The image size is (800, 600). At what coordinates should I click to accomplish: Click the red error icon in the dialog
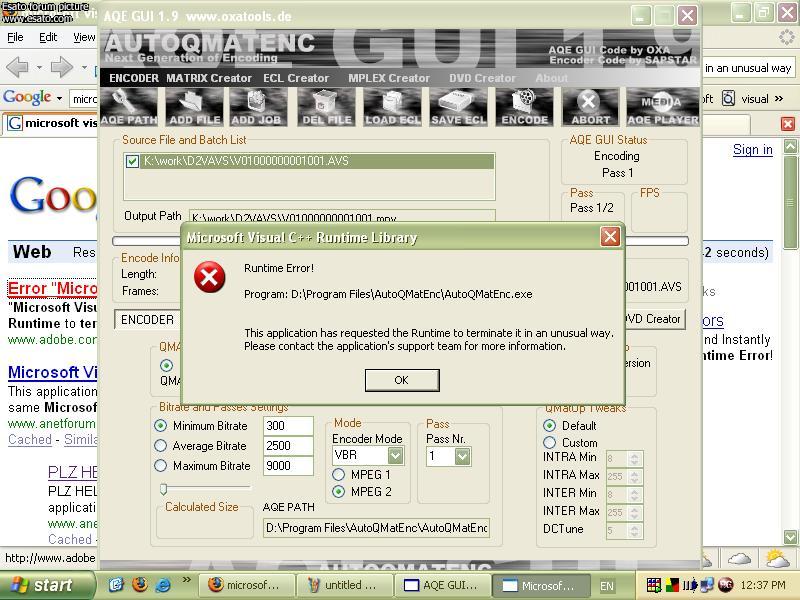coord(209,277)
